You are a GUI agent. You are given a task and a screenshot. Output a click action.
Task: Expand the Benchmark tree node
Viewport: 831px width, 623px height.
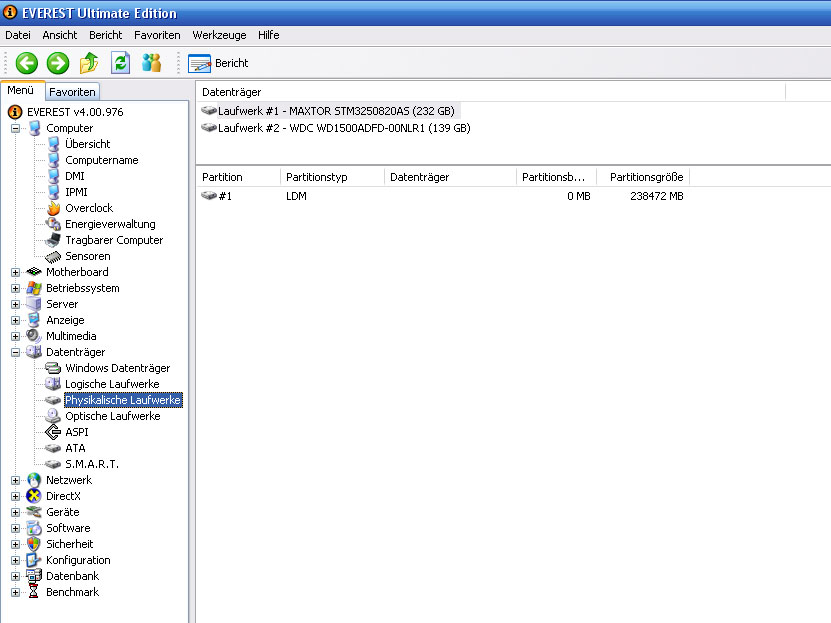pyautogui.click(x=15, y=592)
